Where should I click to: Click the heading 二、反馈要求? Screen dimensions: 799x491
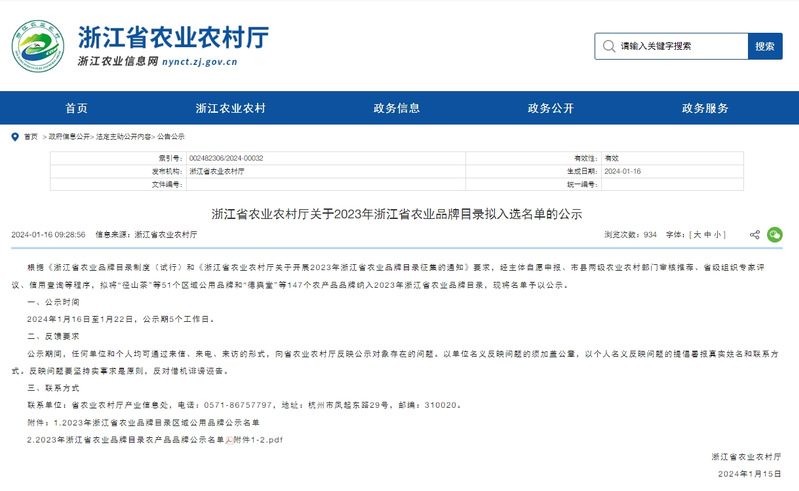click(x=54, y=336)
